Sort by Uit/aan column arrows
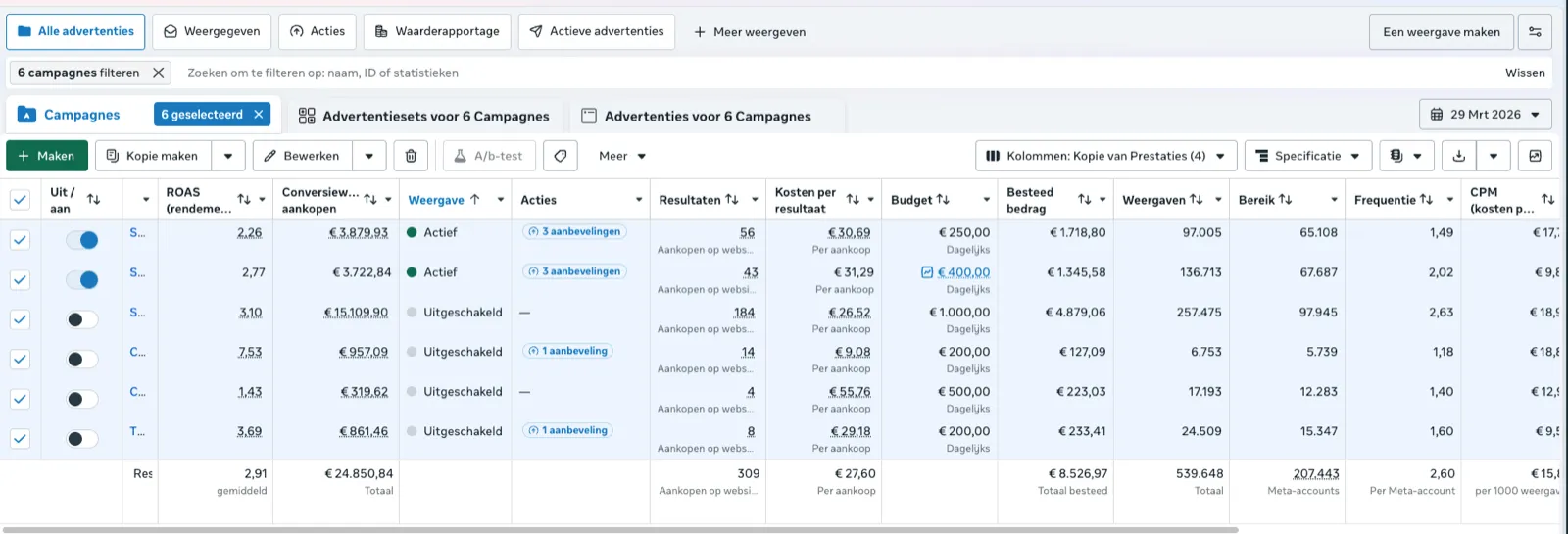This screenshot has height=534, width=1568. (x=93, y=200)
